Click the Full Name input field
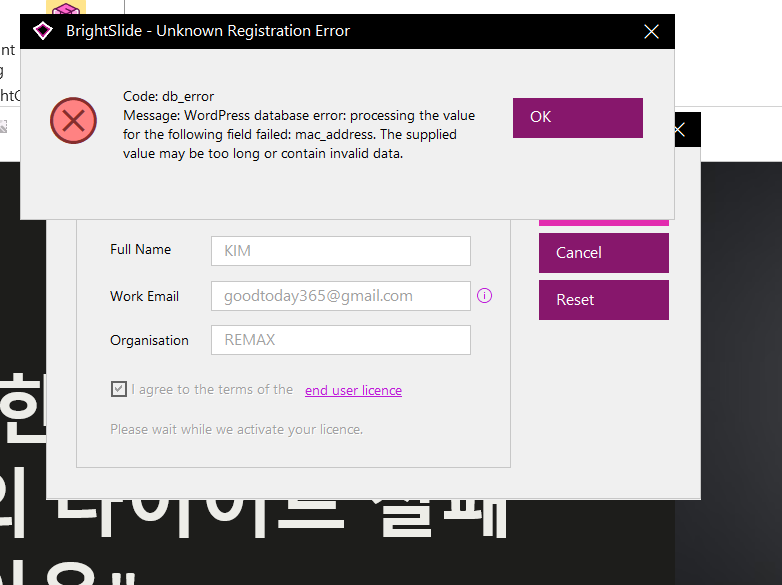Screen dimensions: 782x585 pos(341,251)
